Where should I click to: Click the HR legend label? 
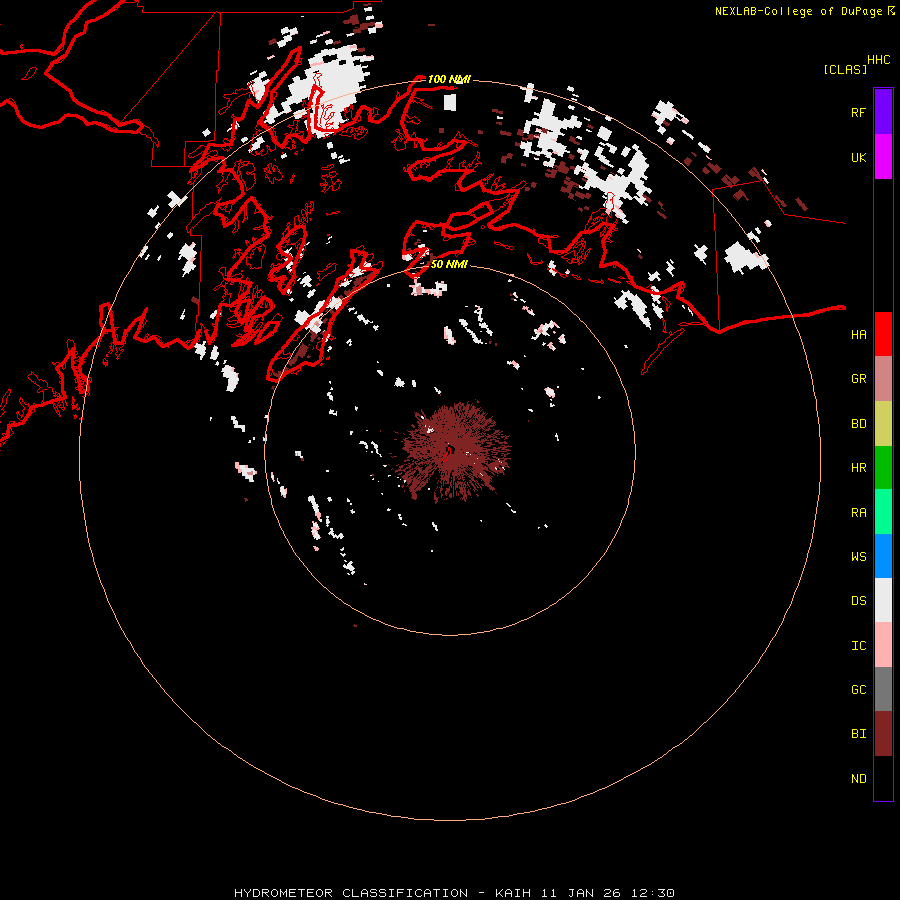pos(858,468)
